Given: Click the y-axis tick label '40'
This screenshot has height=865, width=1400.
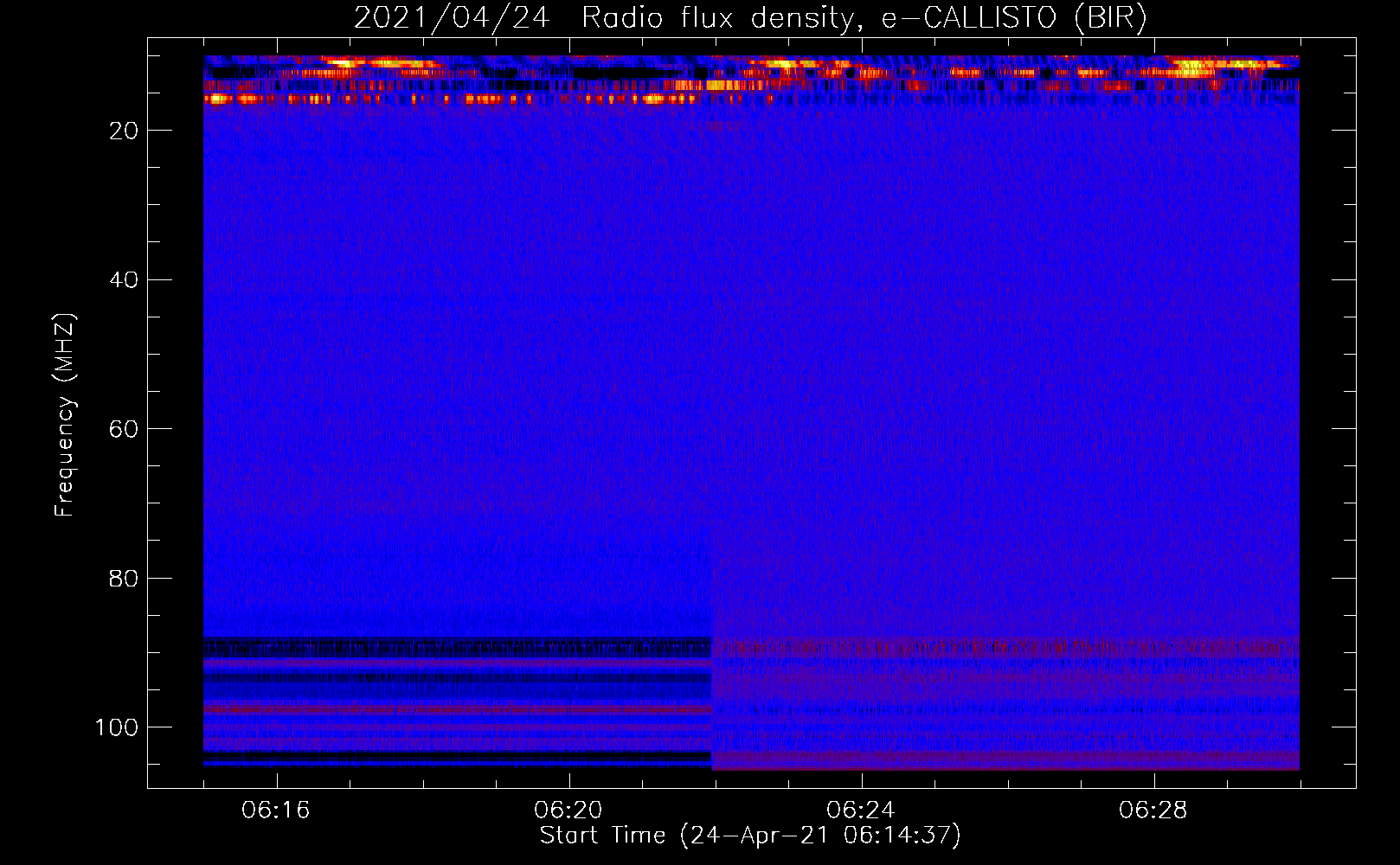Looking at the screenshot, I should [124, 280].
